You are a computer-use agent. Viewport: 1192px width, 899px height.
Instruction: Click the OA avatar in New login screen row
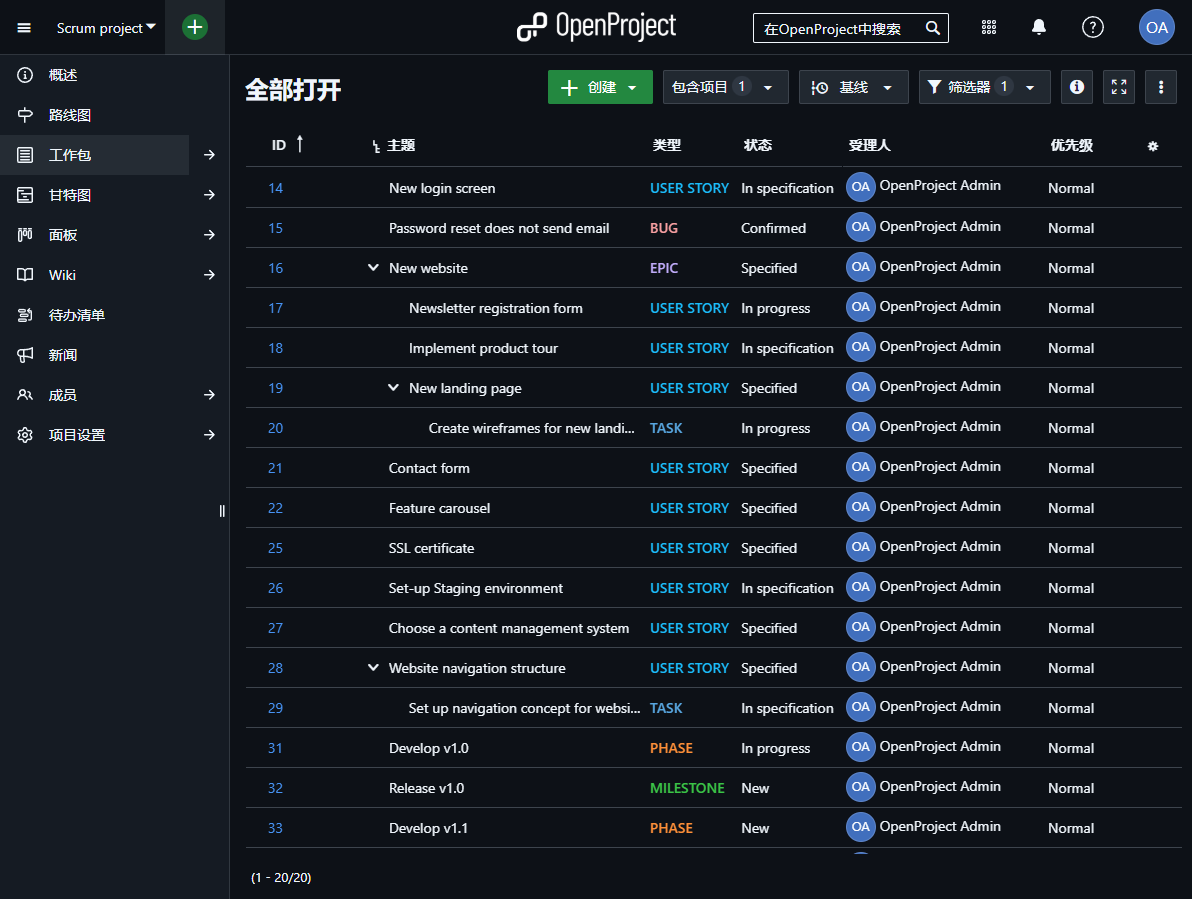[861, 187]
